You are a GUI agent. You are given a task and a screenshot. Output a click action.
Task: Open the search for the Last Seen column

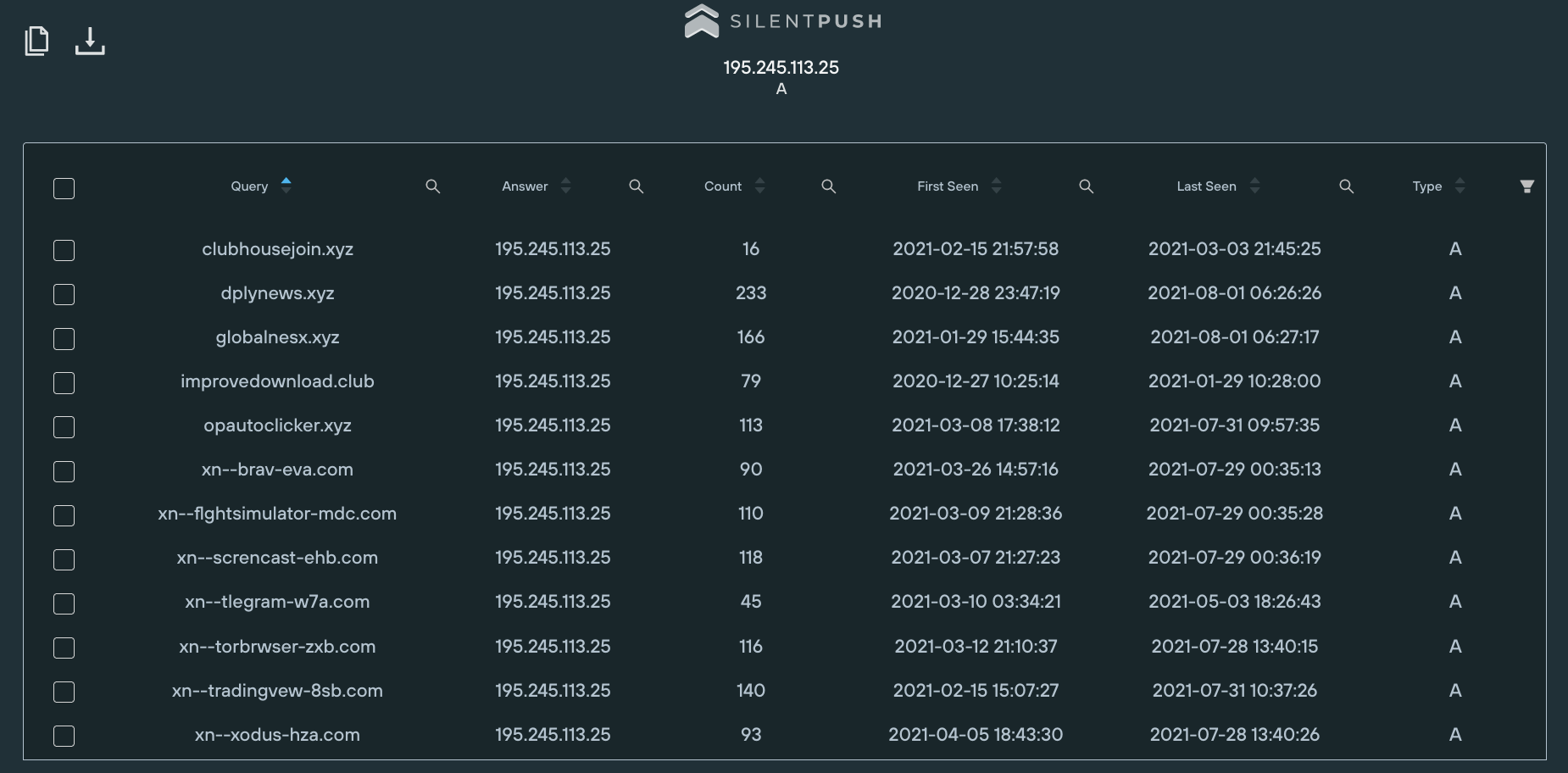1346,186
